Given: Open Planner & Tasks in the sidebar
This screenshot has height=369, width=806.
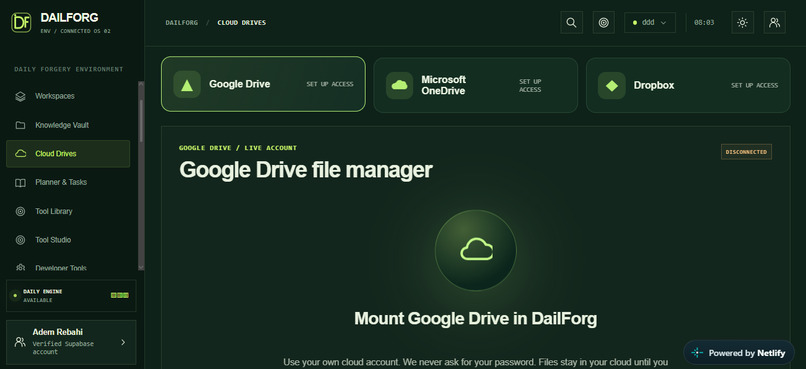Looking at the screenshot, I should point(68,182).
